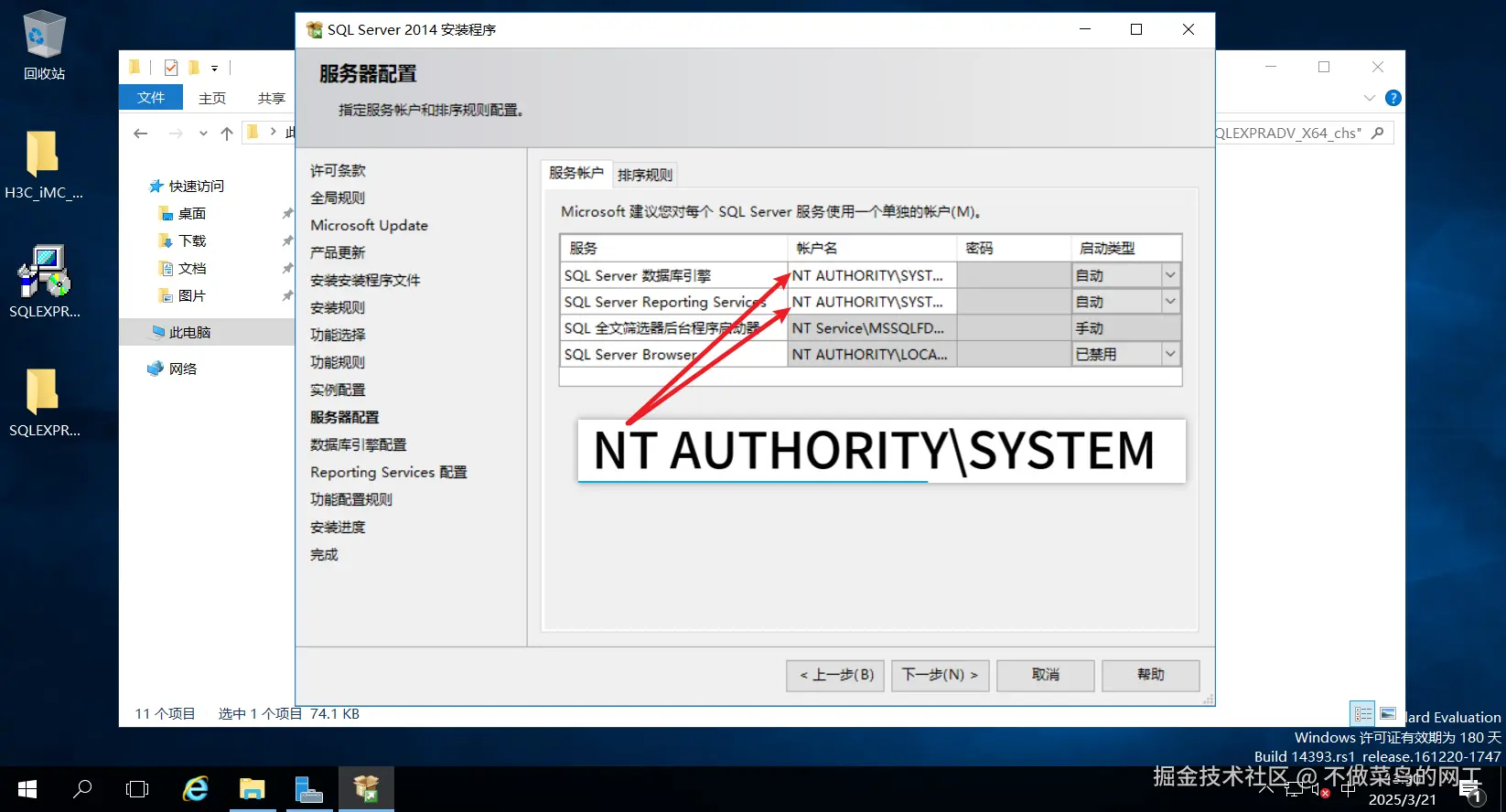Switch Explorer to details view icon
Viewport: 1506px width, 812px height.
click(x=1363, y=713)
